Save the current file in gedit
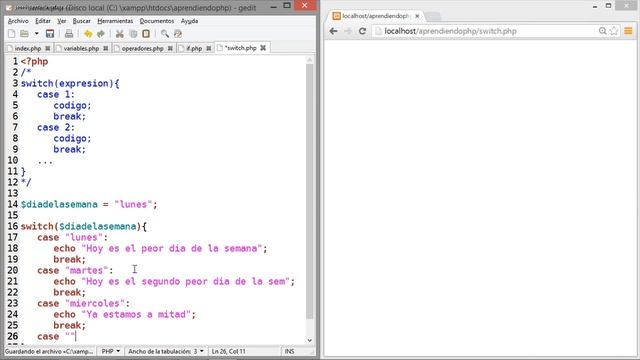This screenshot has width=640, height=360. pyautogui.click(x=50, y=34)
